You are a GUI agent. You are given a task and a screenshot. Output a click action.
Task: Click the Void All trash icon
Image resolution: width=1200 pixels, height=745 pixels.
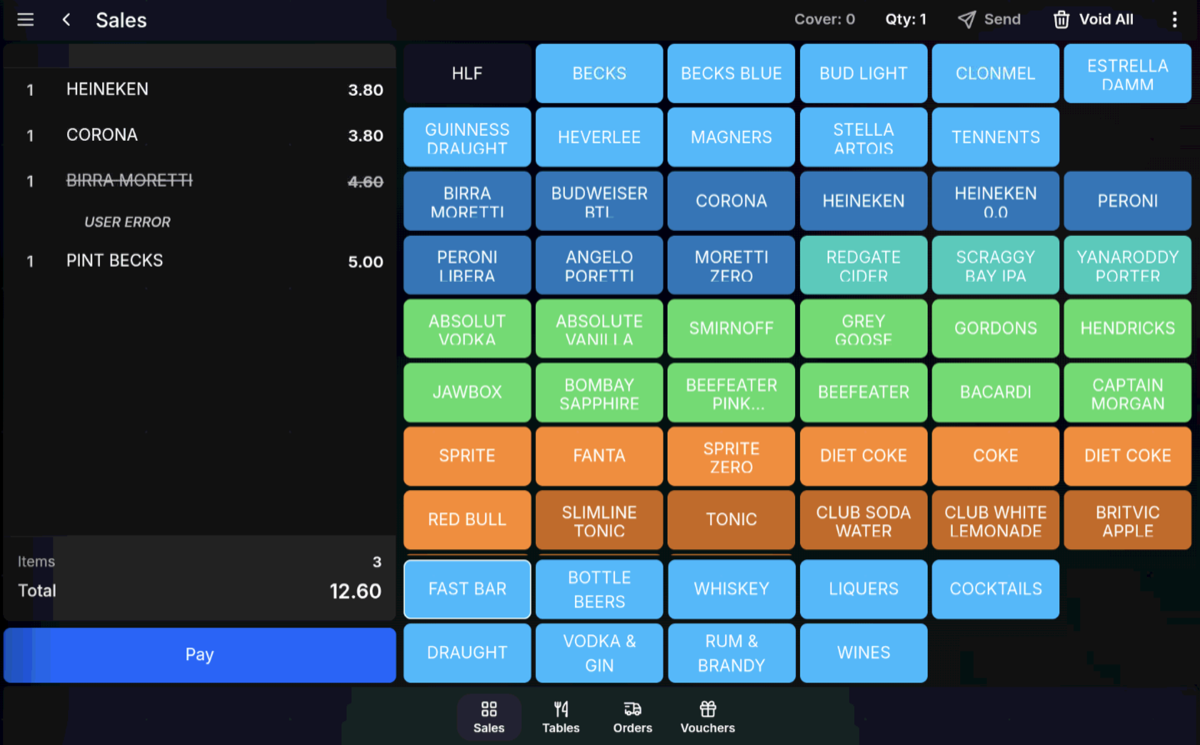pos(1061,19)
